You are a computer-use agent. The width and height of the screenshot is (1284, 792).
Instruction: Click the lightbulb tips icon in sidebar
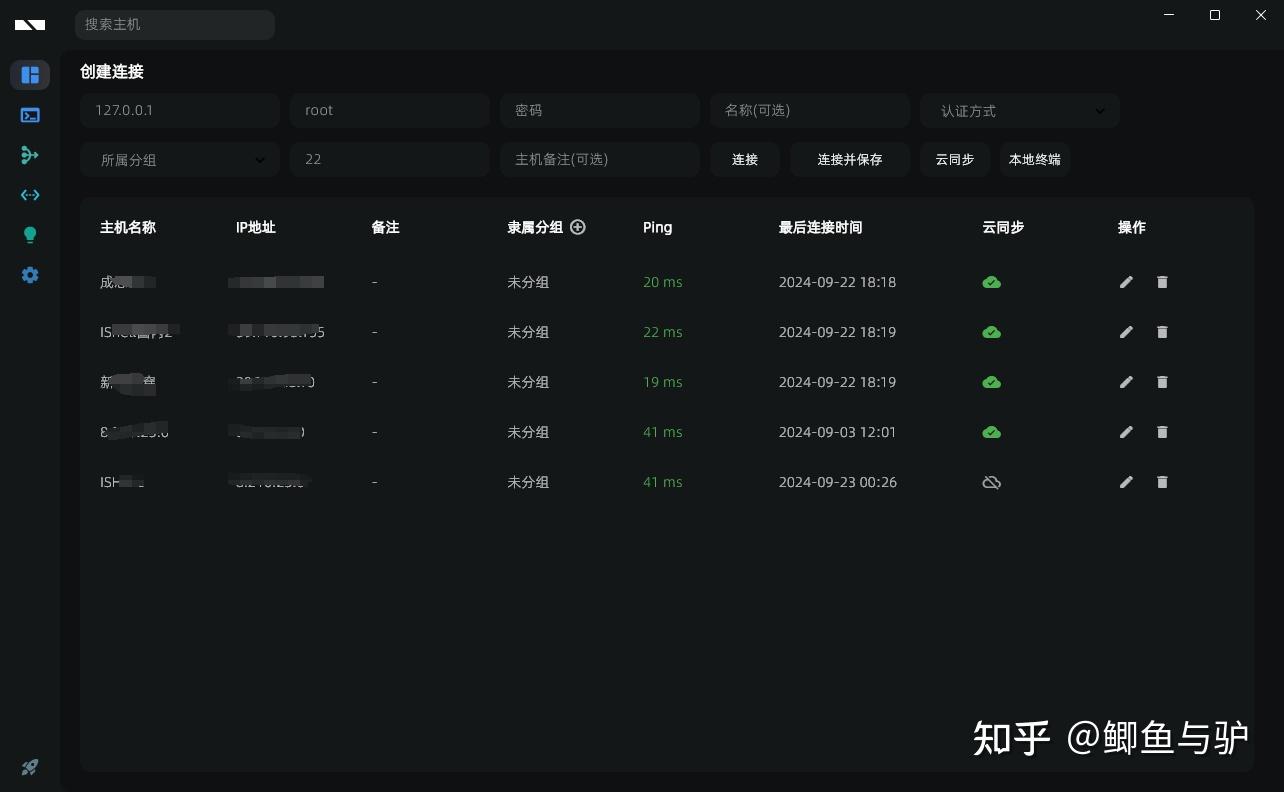(x=30, y=235)
